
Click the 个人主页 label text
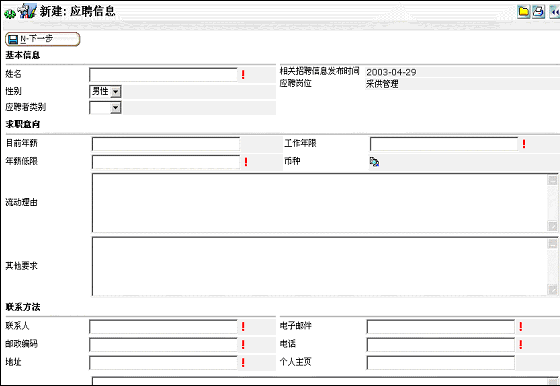point(296,362)
